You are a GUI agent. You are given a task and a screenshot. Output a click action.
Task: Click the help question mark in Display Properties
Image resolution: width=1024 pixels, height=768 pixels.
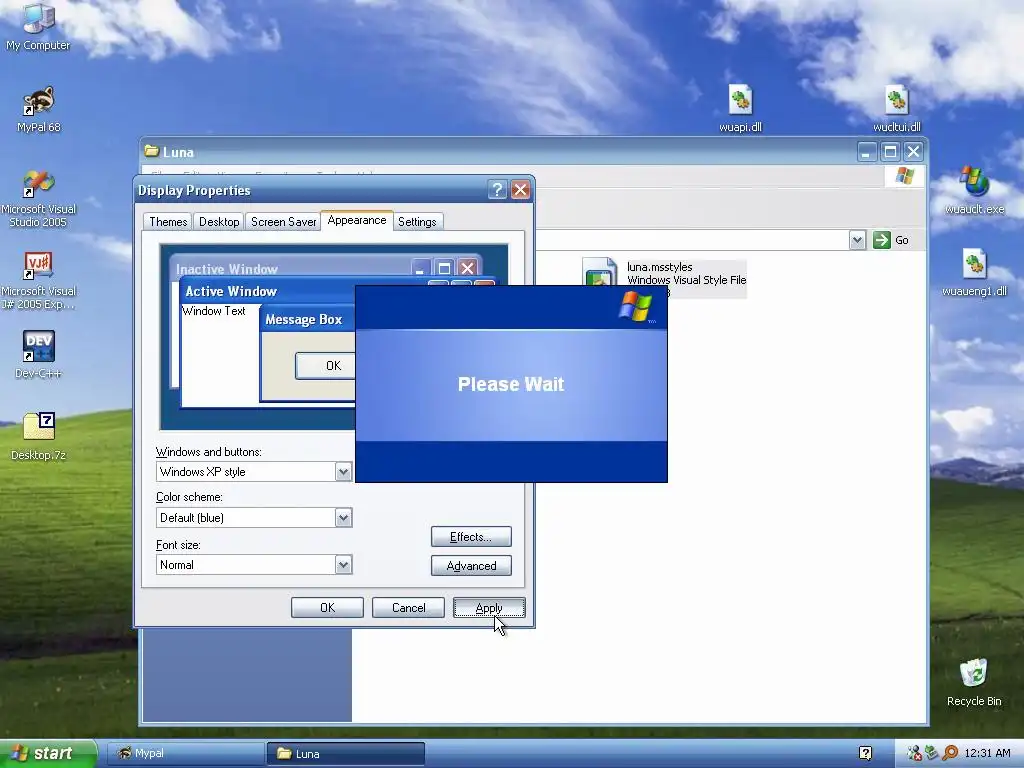tap(497, 190)
